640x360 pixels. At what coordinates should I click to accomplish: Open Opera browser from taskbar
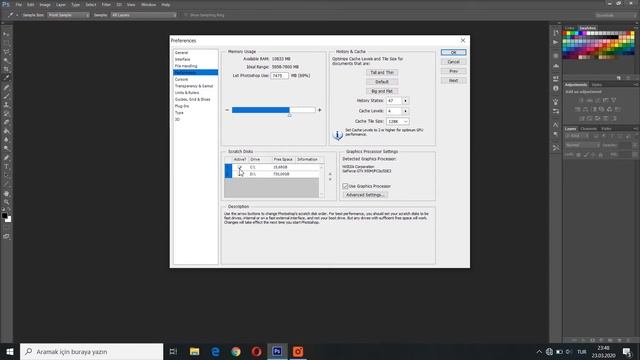pyautogui.click(x=256, y=351)
